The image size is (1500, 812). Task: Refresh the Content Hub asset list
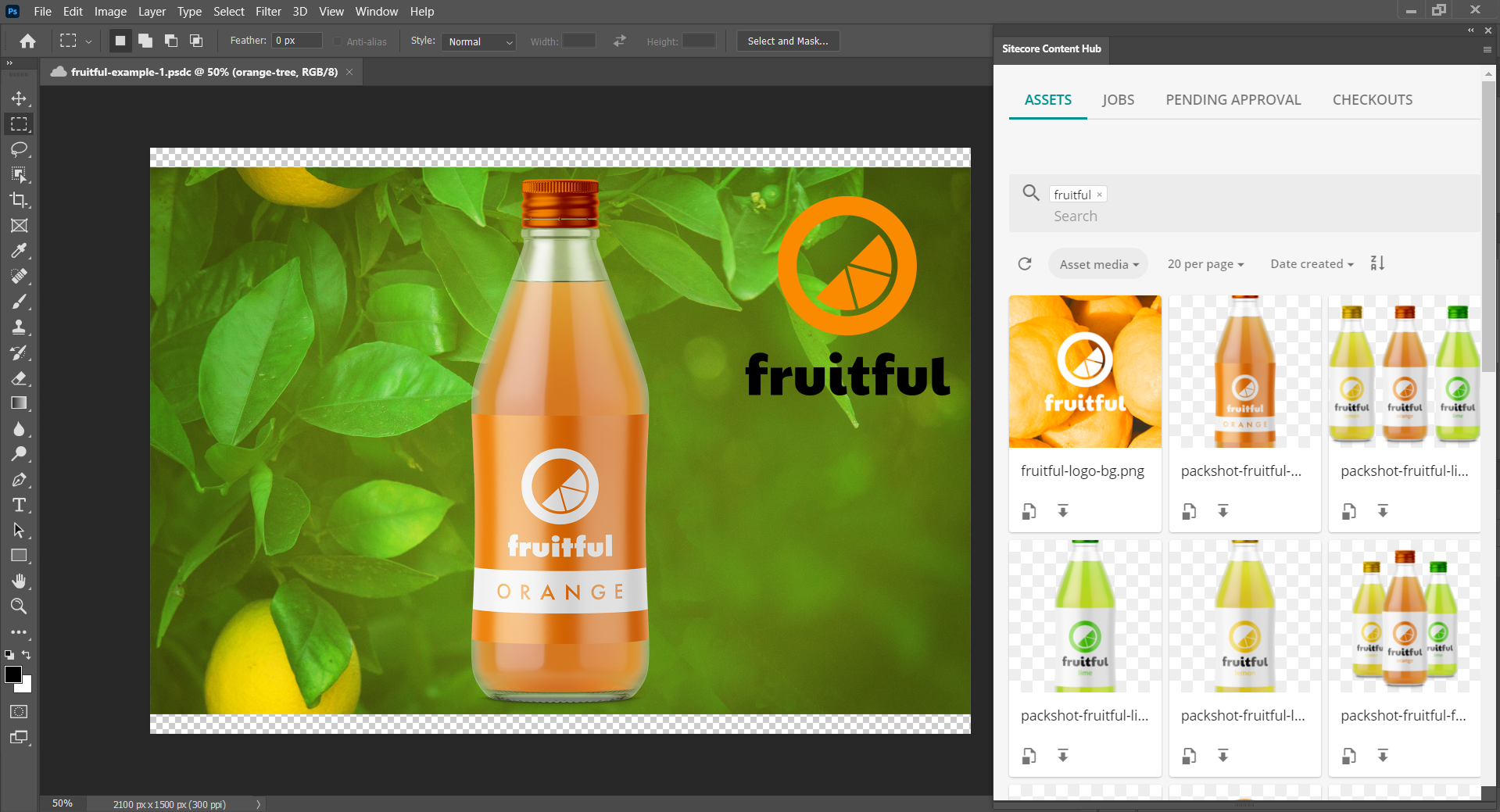(x=1025, y=264)
